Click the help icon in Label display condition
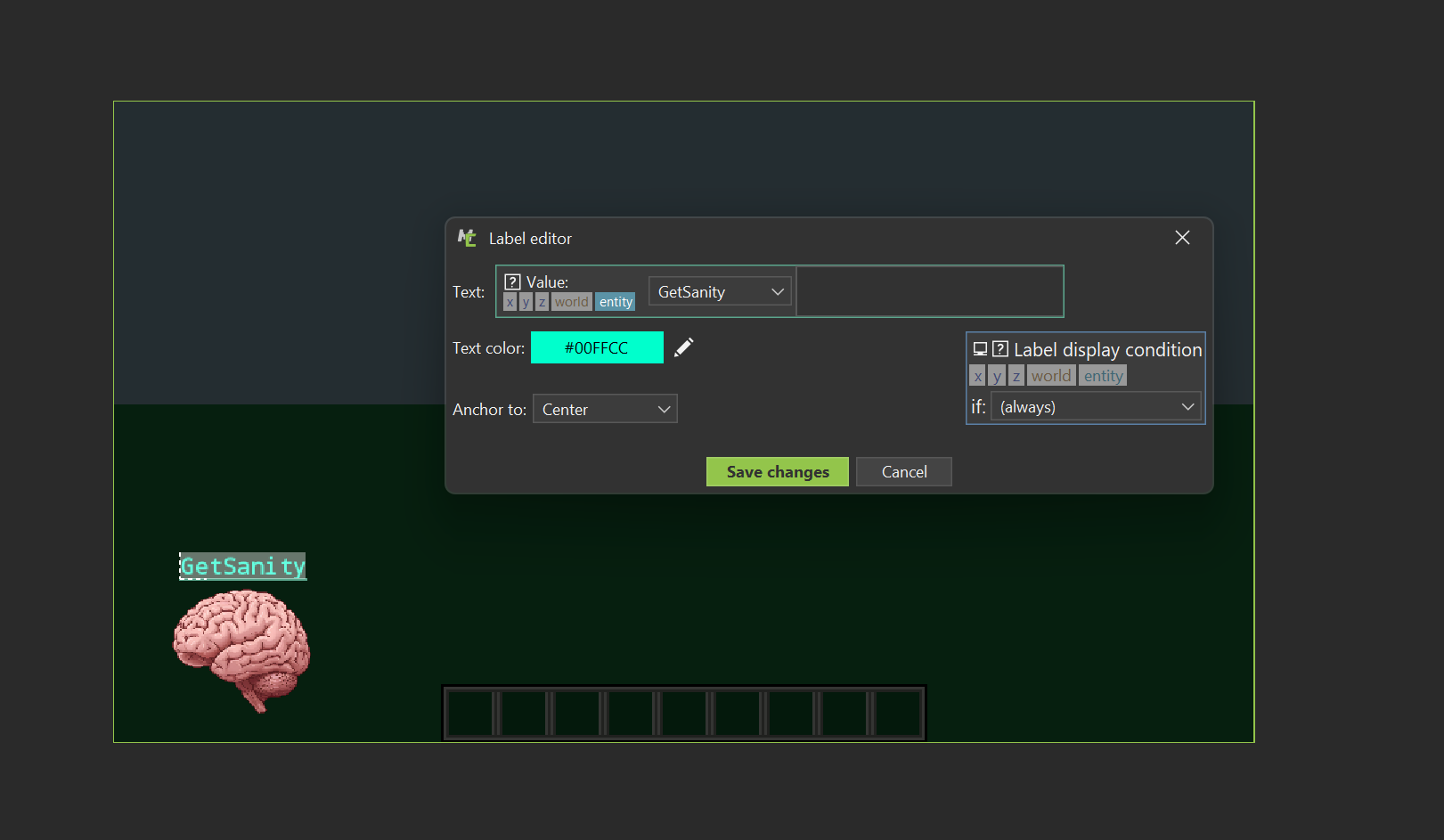1444x840 pixels. [x=1000, y=349]
